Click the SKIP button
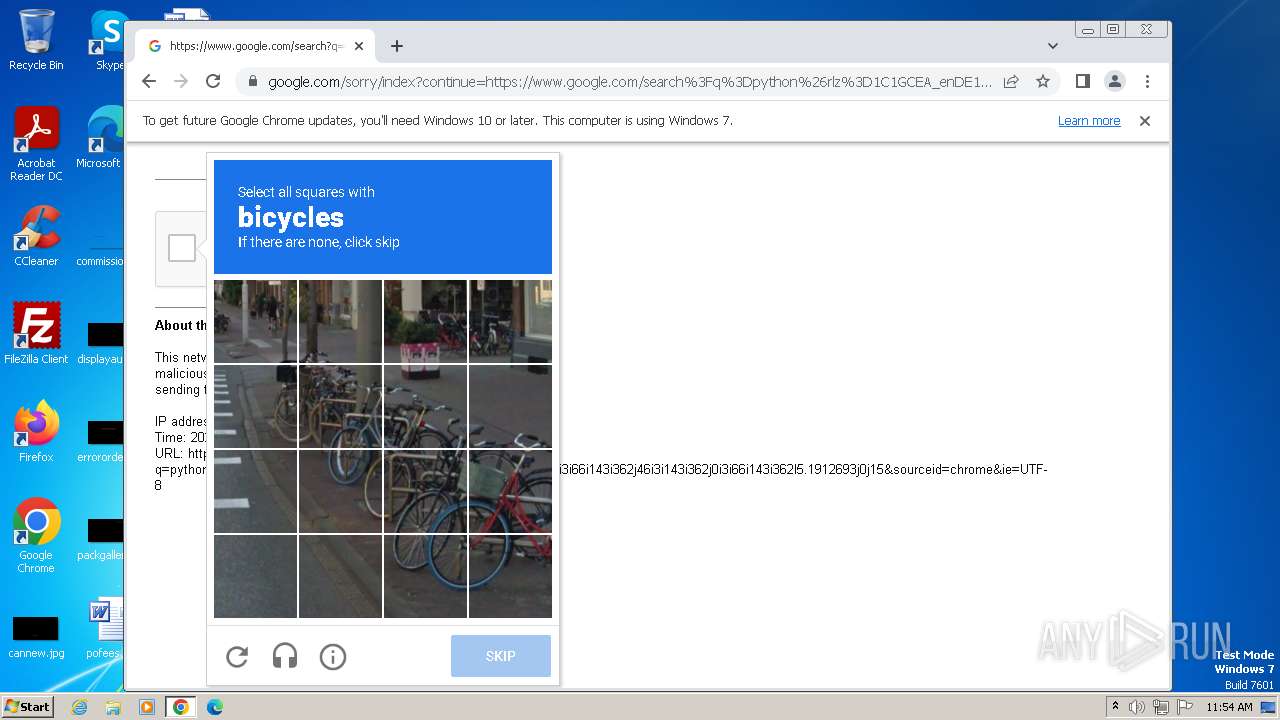This screenshot has height=720, width=1280. [501, 656]
